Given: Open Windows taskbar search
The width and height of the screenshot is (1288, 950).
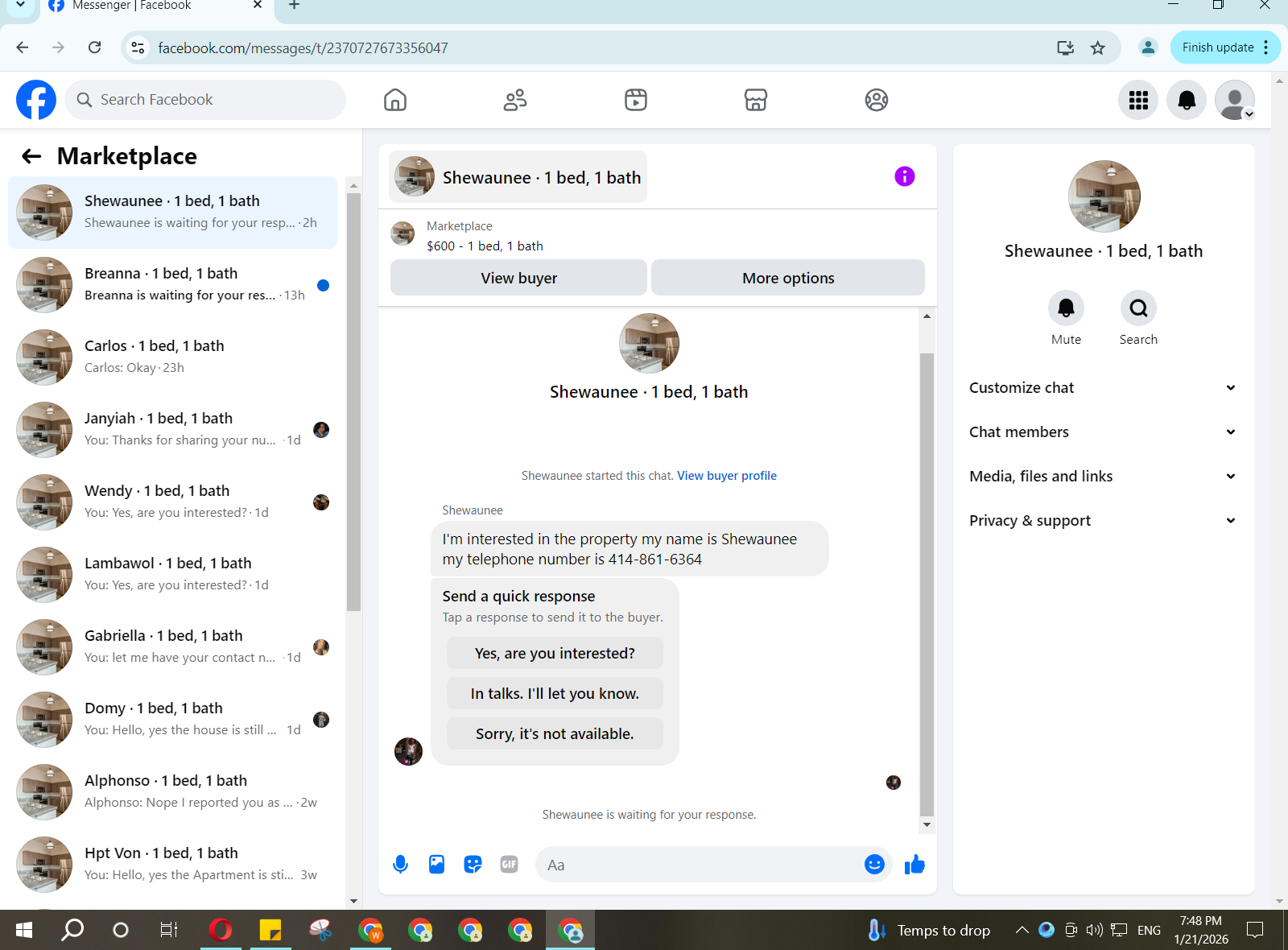Looking at the screenshot, I should click(72, 930).
